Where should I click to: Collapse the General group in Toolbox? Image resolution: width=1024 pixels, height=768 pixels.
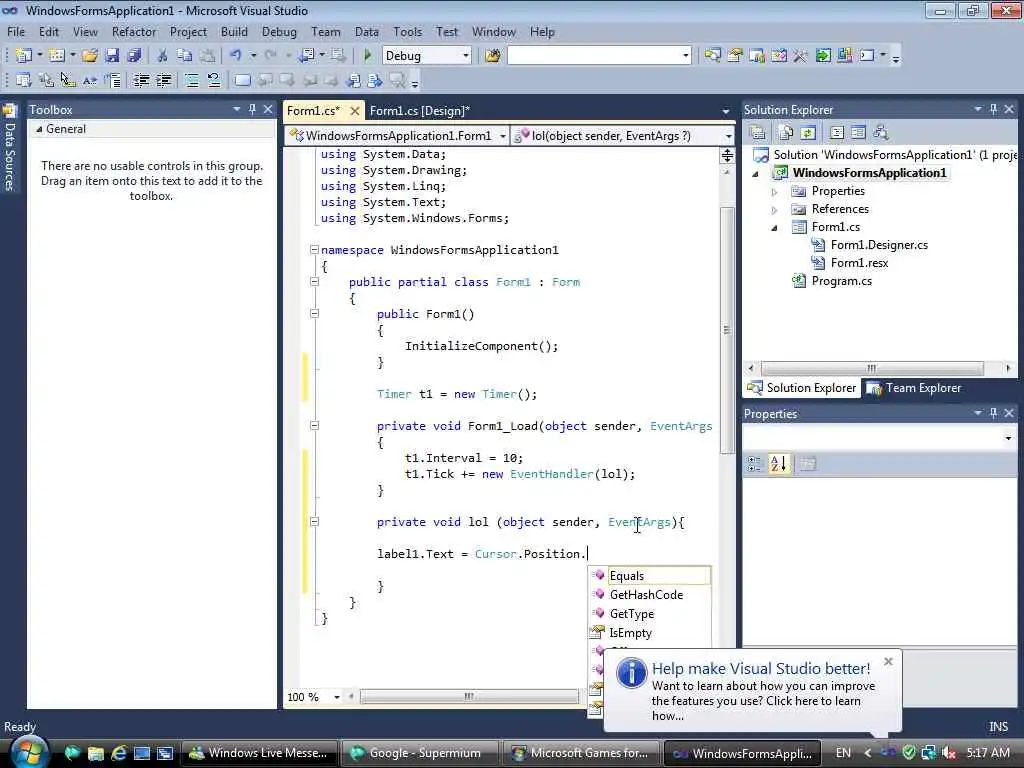[x=39, y=129]
